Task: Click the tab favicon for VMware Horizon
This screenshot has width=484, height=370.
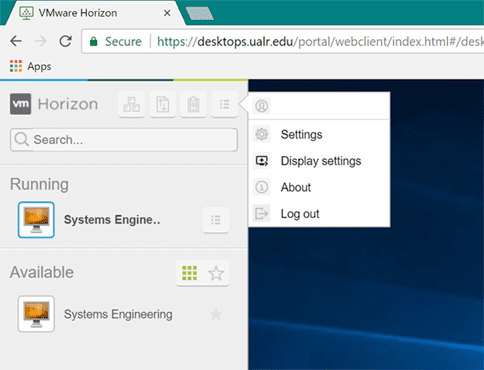Action: click(x=27, y=13)
